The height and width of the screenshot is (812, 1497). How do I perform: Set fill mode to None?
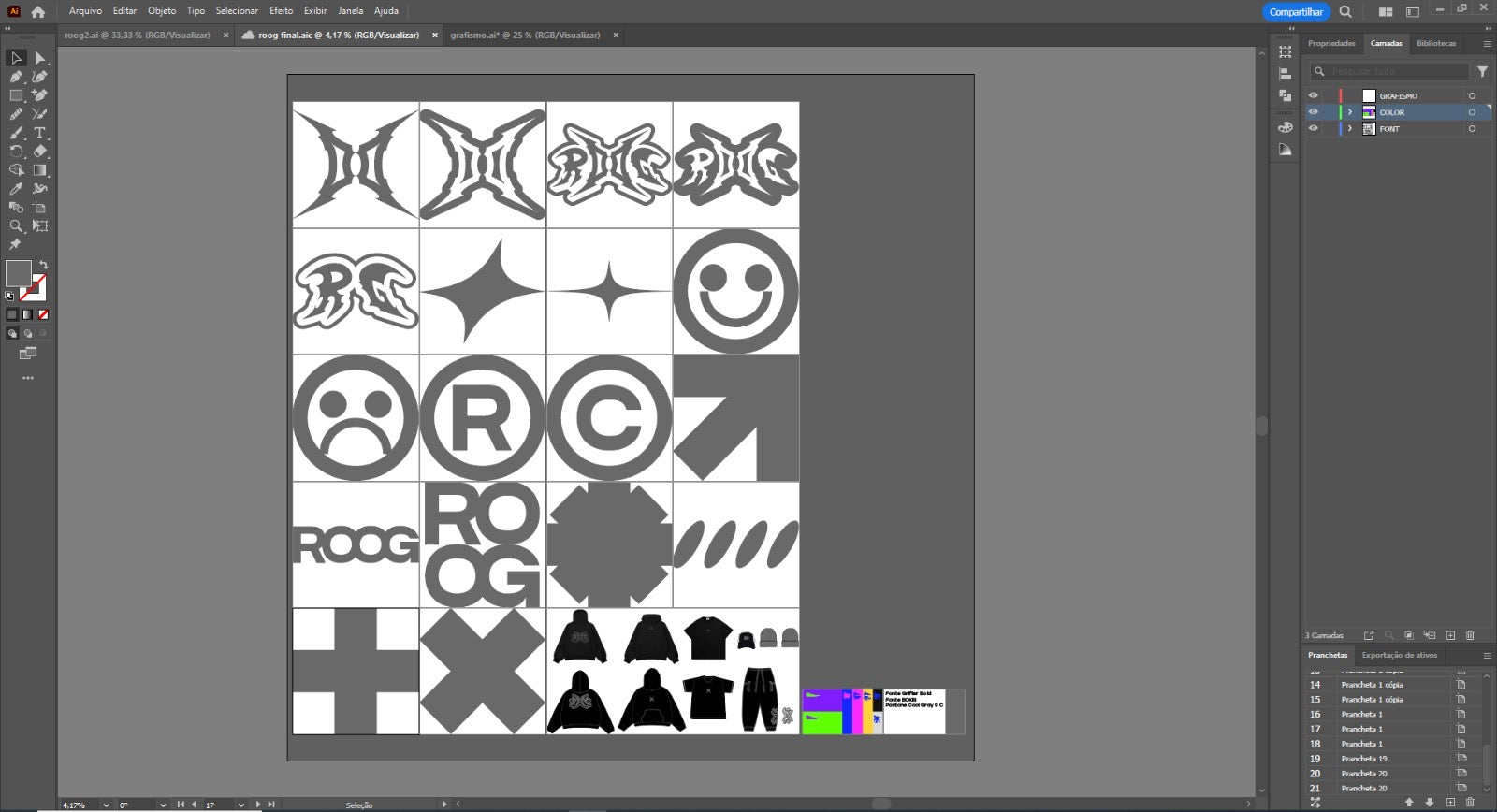pos(43,314)
